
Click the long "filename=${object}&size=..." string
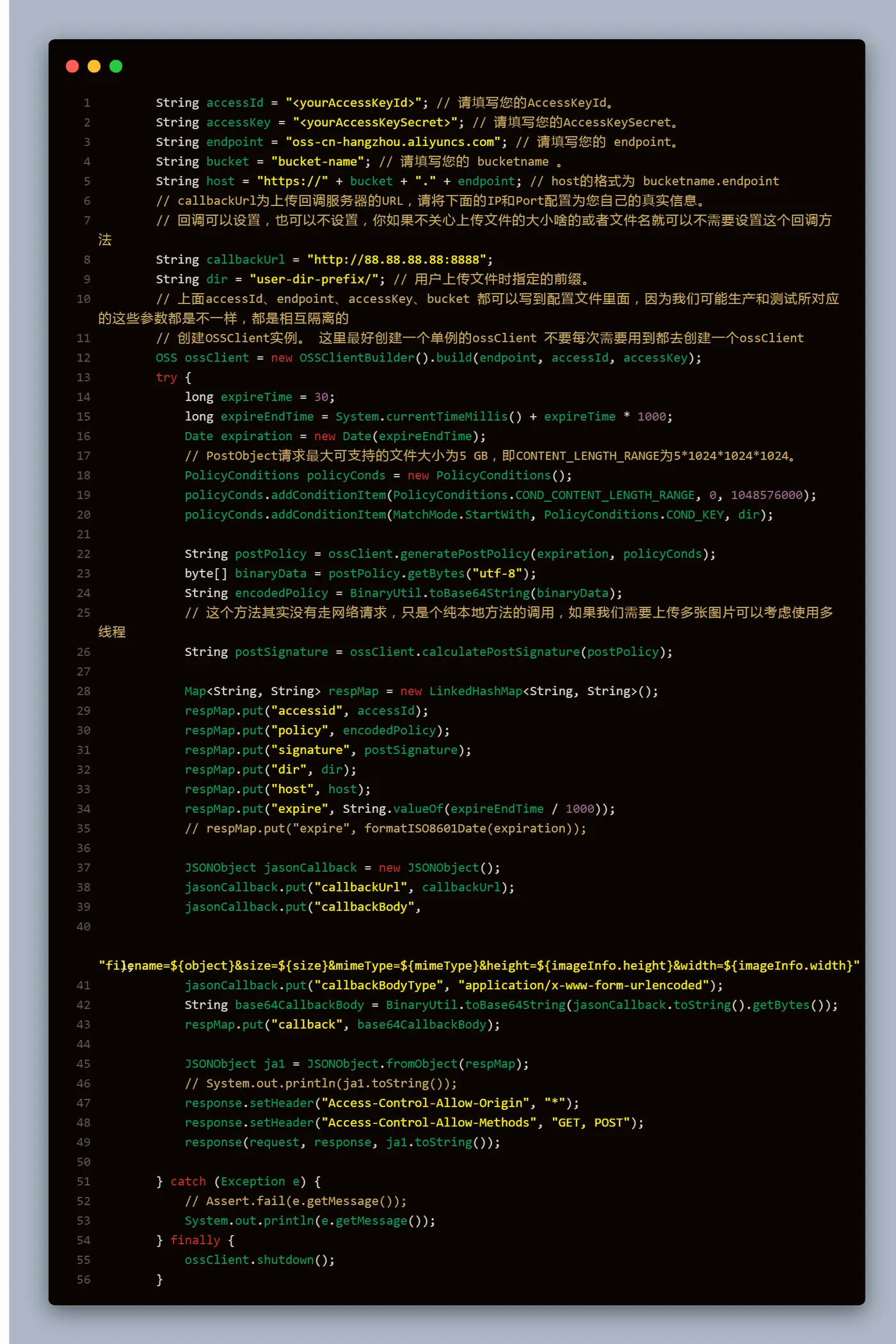point(479,966)
